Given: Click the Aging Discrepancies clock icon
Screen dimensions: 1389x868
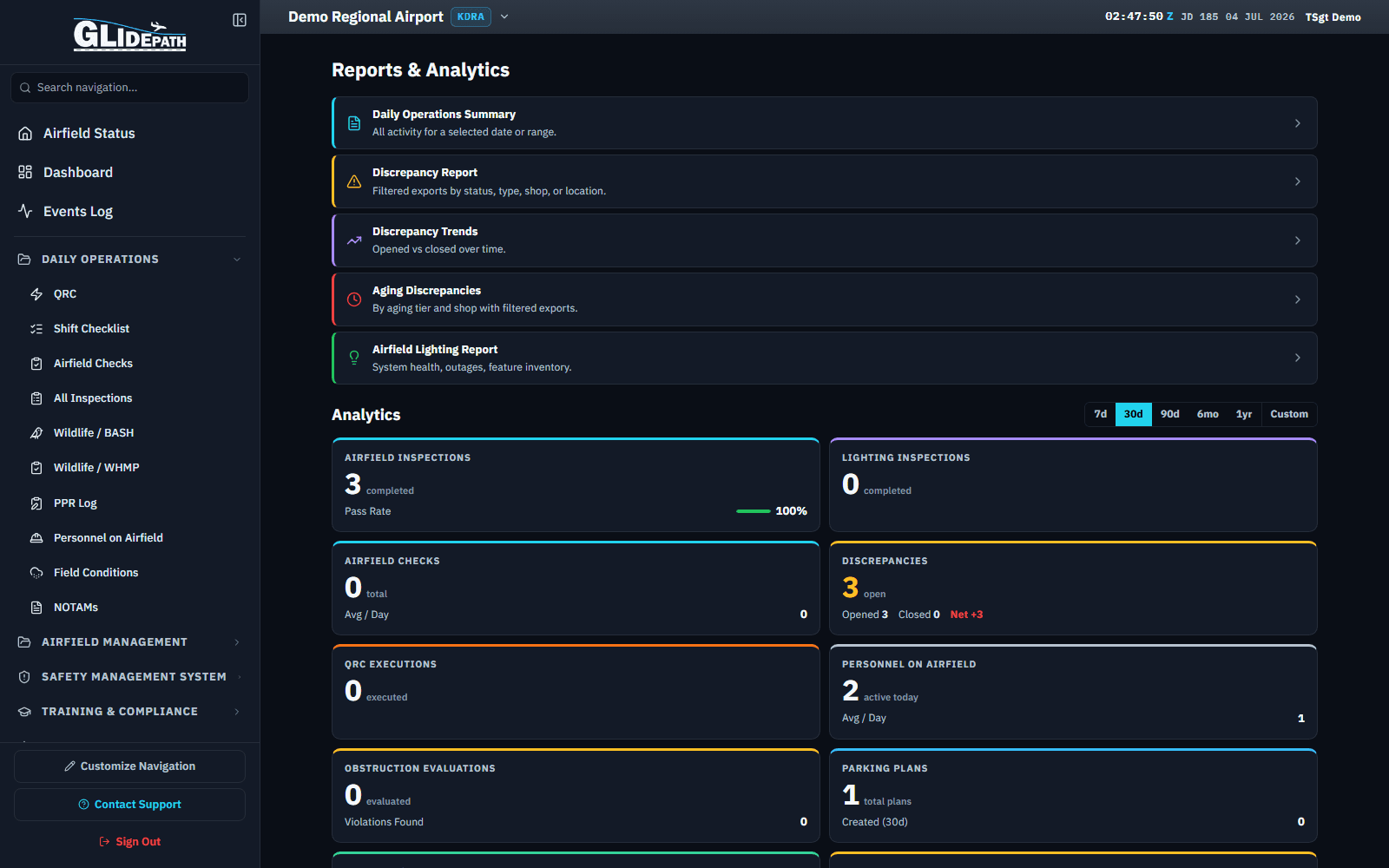Looking at the screenshot, I should pyautogui.click(x=354, y=299).
